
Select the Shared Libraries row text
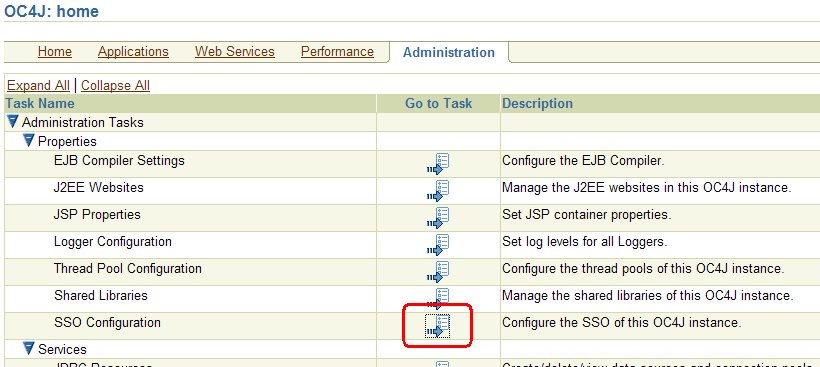[101, 295]
